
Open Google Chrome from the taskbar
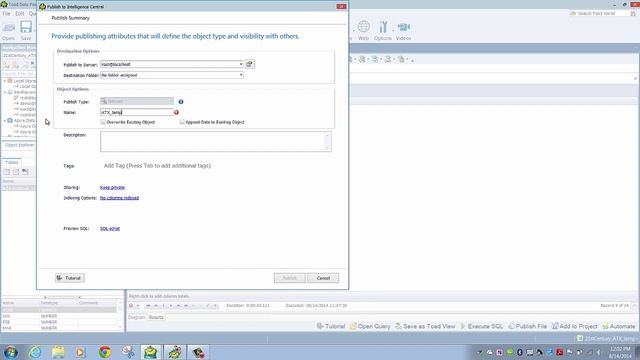[x=105, y=352]
